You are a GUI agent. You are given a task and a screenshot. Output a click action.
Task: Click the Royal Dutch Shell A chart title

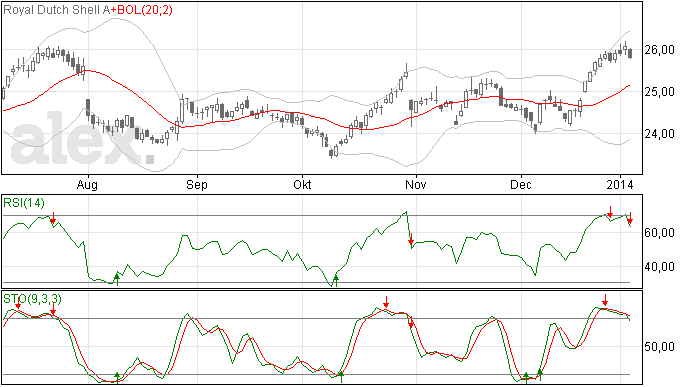pos(56,10)
